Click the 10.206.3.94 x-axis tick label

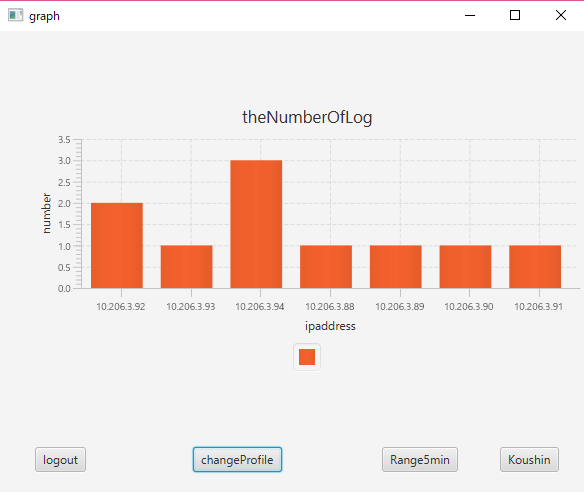[260, 307]
